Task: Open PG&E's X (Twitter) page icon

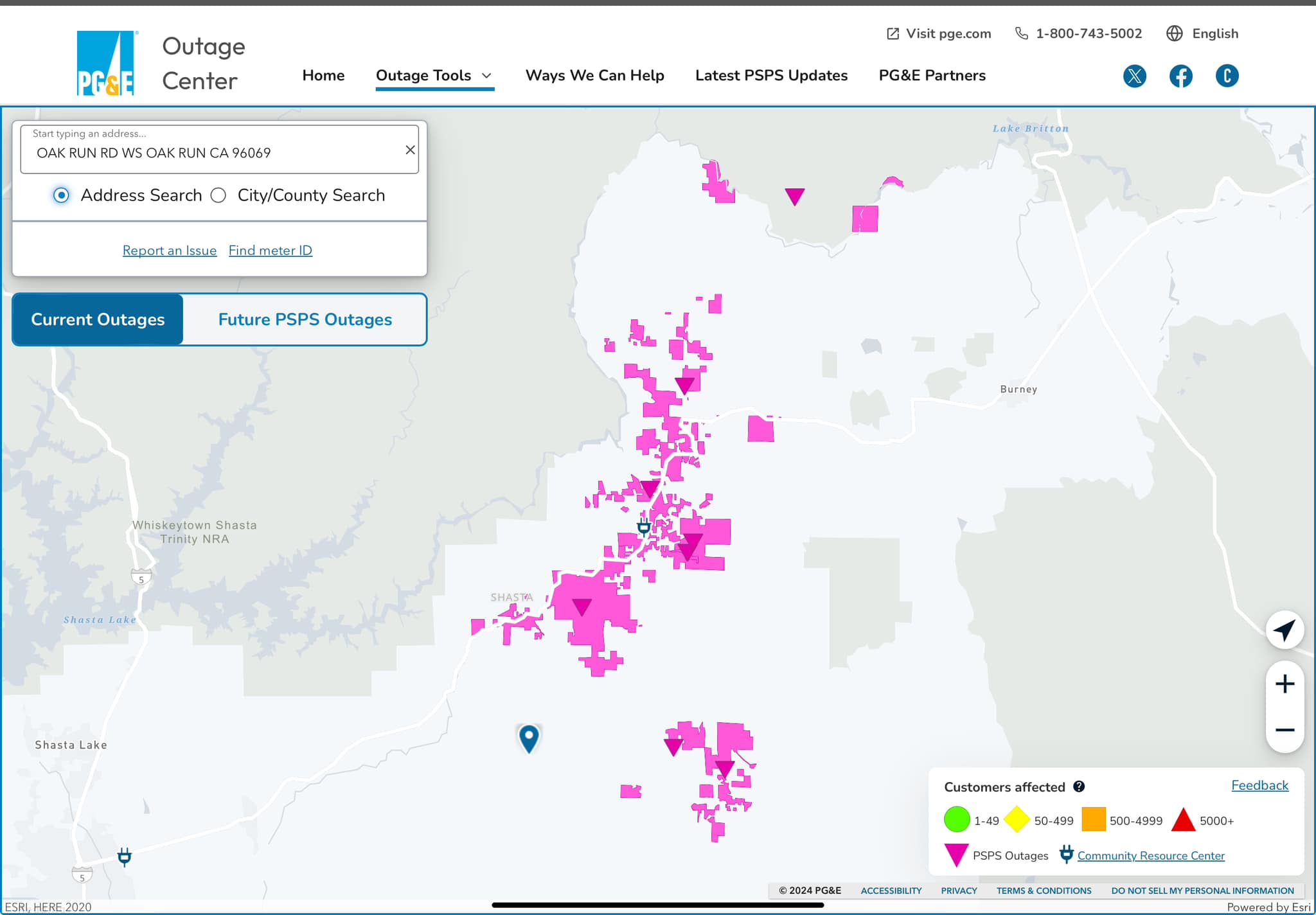Action: pyautogui.click(x=1134, y=76)
